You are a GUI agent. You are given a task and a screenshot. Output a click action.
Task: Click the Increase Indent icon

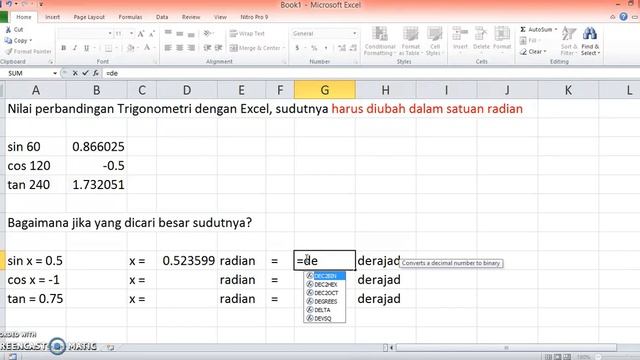[x=219, y=48]
